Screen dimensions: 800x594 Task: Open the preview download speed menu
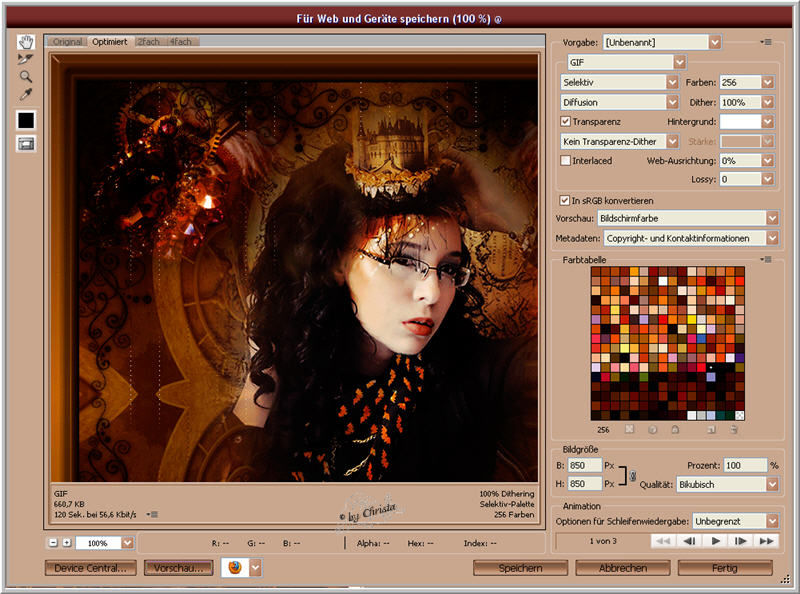[152, 514]
